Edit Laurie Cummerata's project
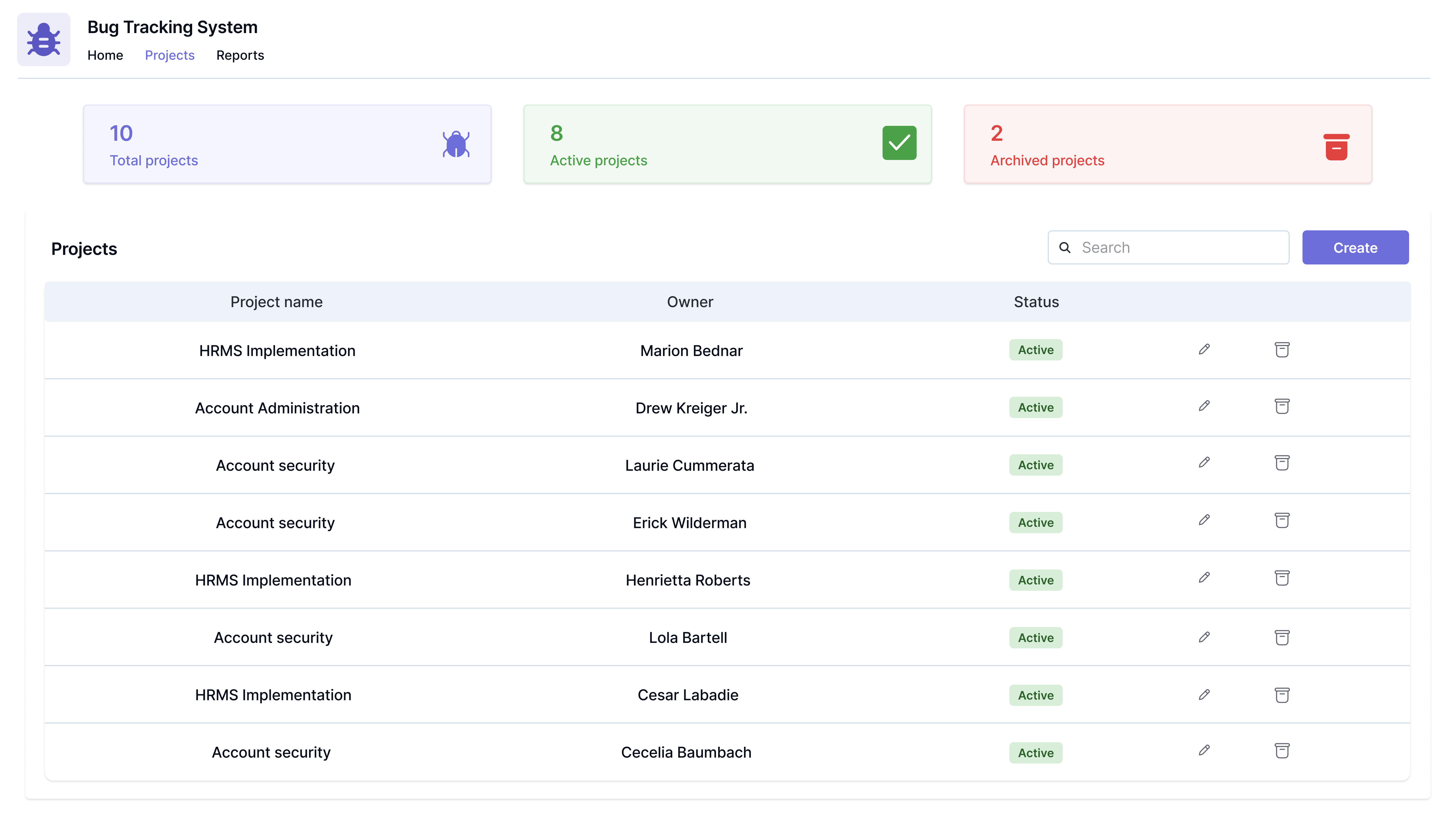1456x819 pixels. [1204, 463]
